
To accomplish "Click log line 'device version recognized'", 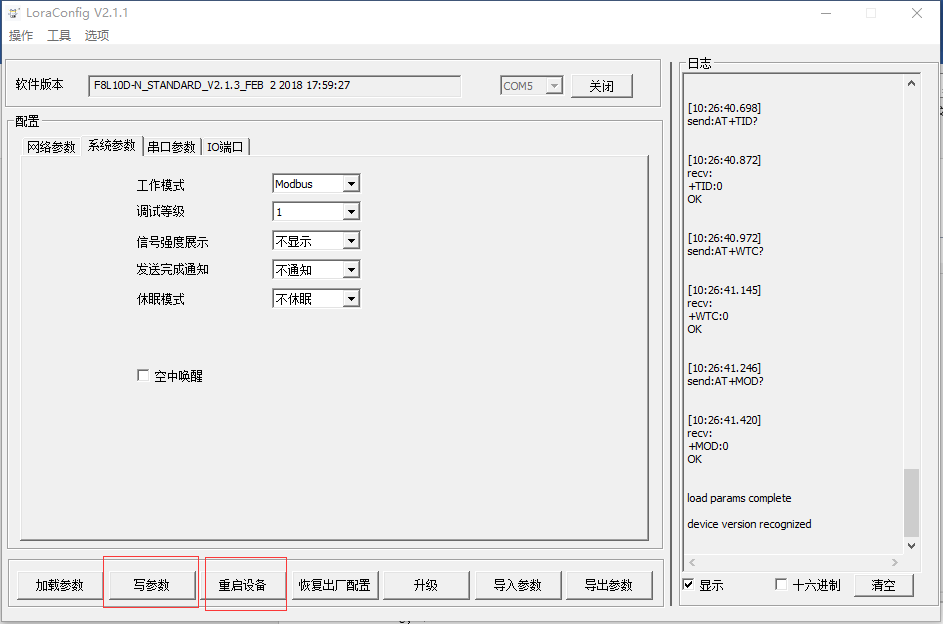I will pos(749,524).
